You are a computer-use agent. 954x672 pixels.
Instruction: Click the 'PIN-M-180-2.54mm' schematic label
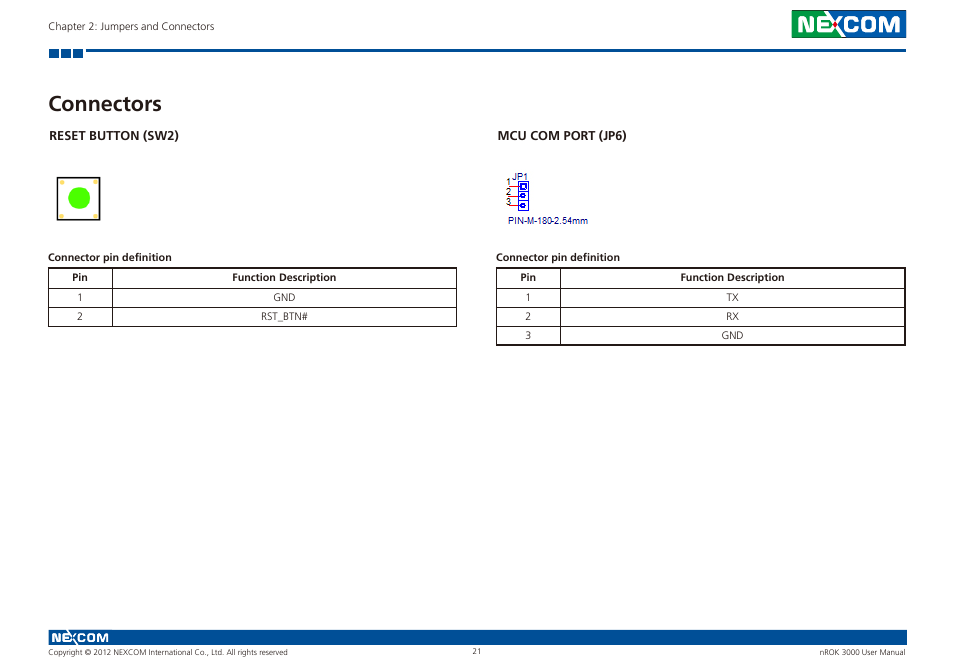click(548, 221)
